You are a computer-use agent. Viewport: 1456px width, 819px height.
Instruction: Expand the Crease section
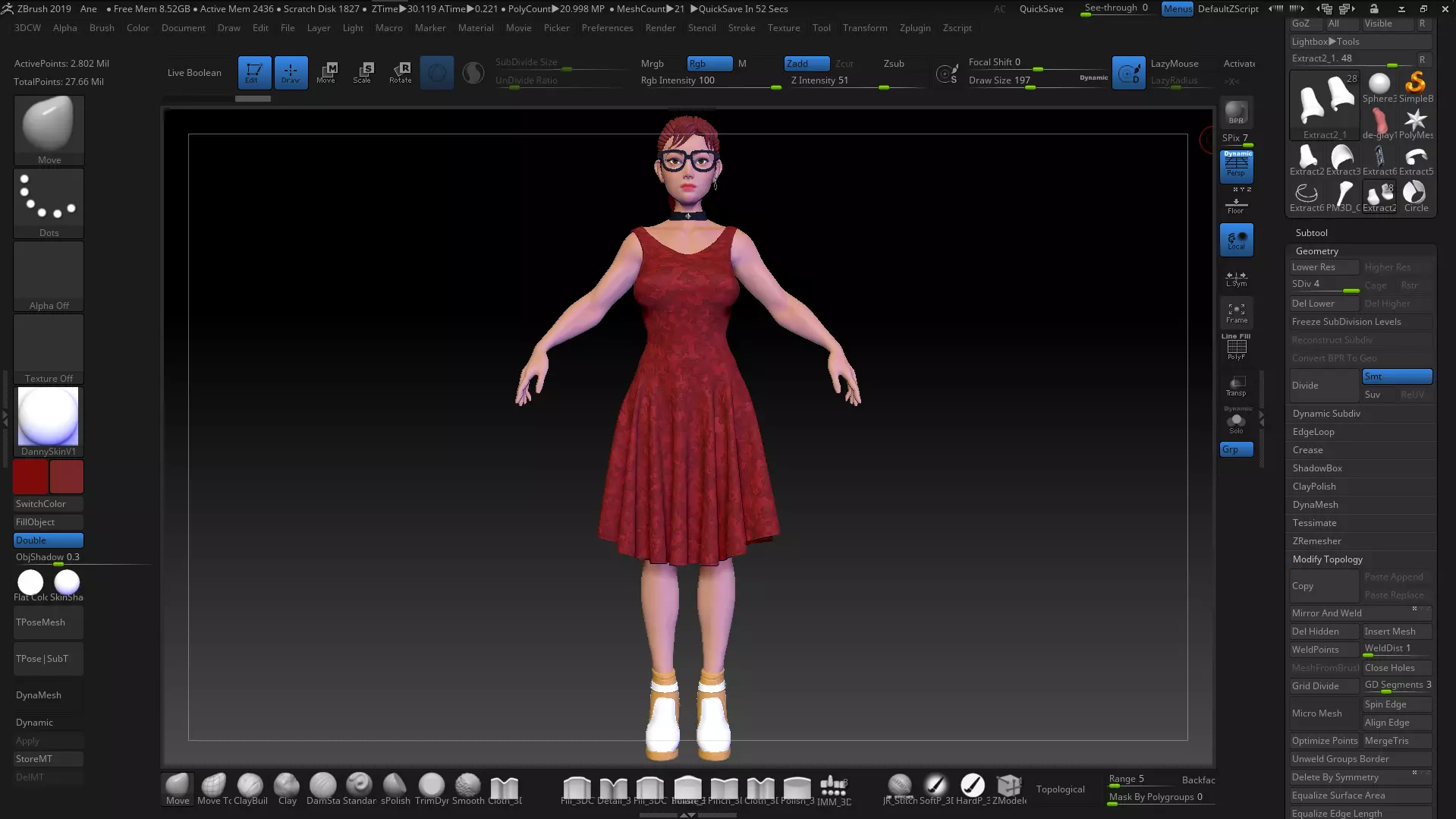[x=1308, y=450]
